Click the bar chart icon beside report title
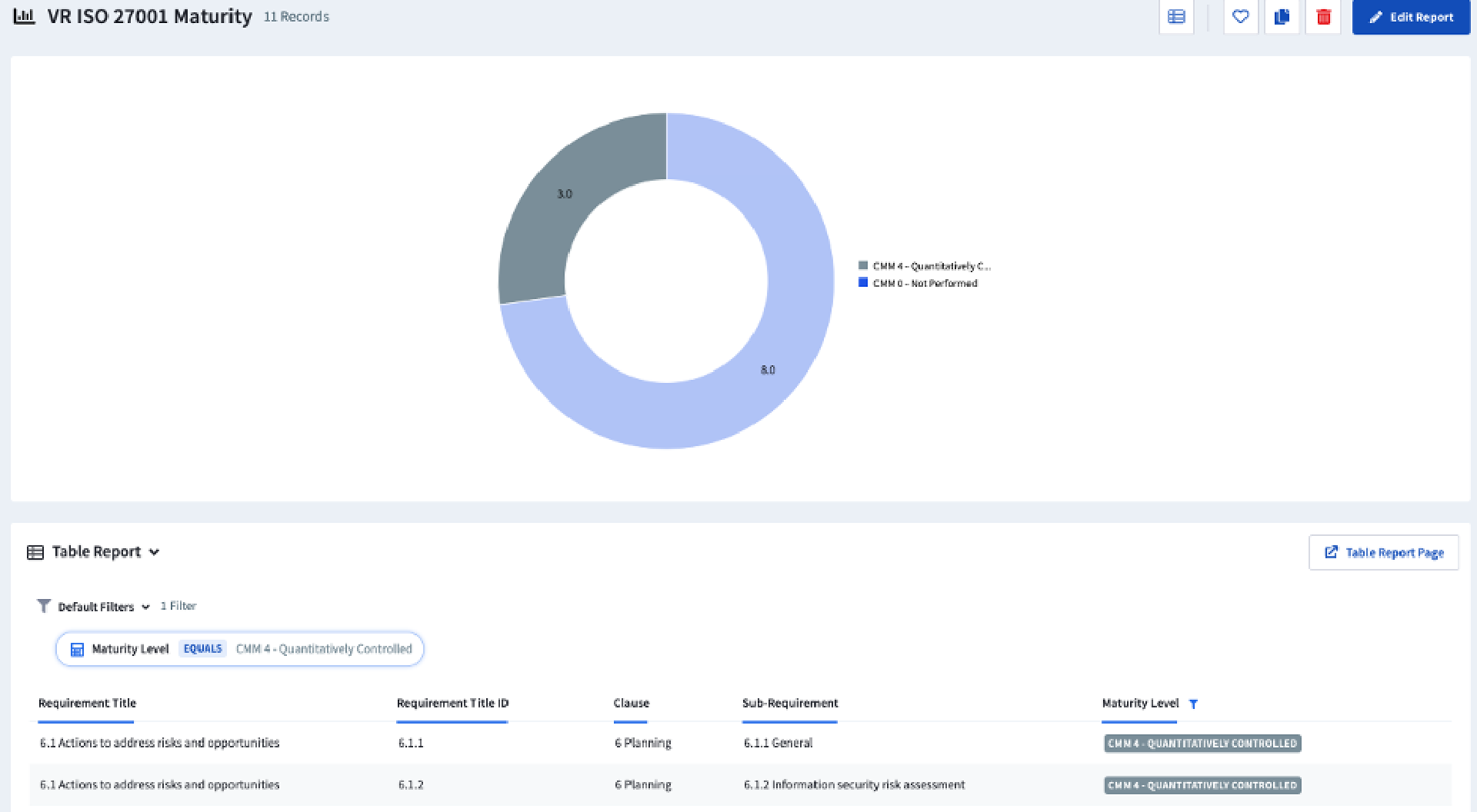This screenshot has height=812, width=1477. [x=25, y=15]
